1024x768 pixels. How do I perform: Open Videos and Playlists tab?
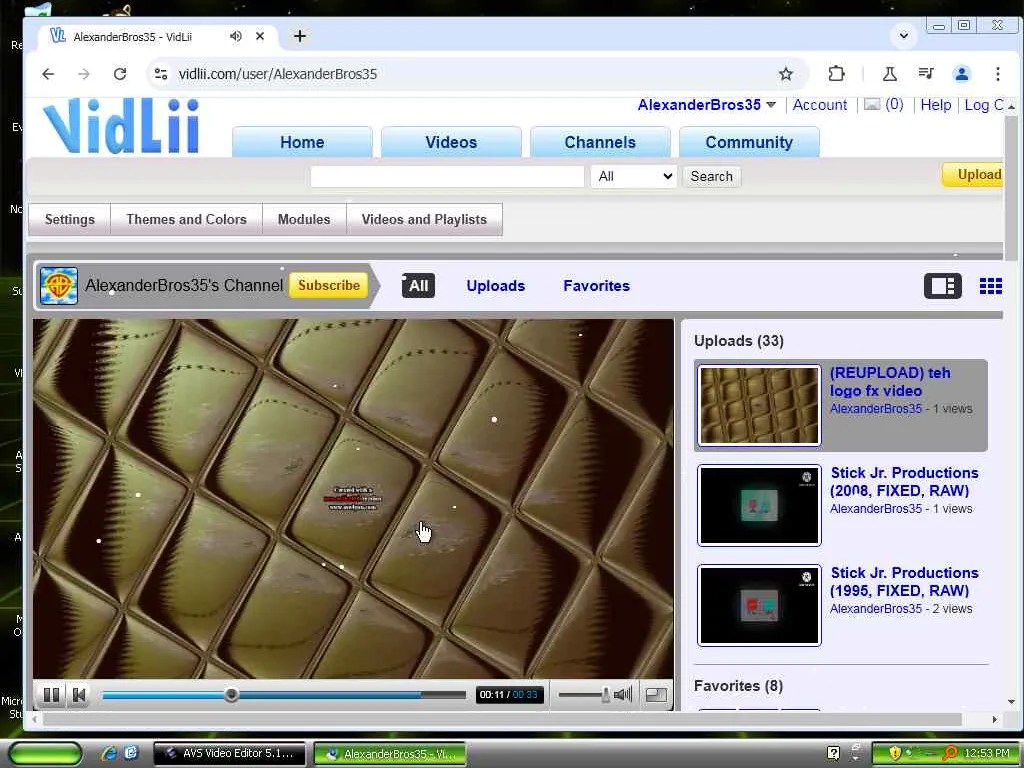click(424, 219)
